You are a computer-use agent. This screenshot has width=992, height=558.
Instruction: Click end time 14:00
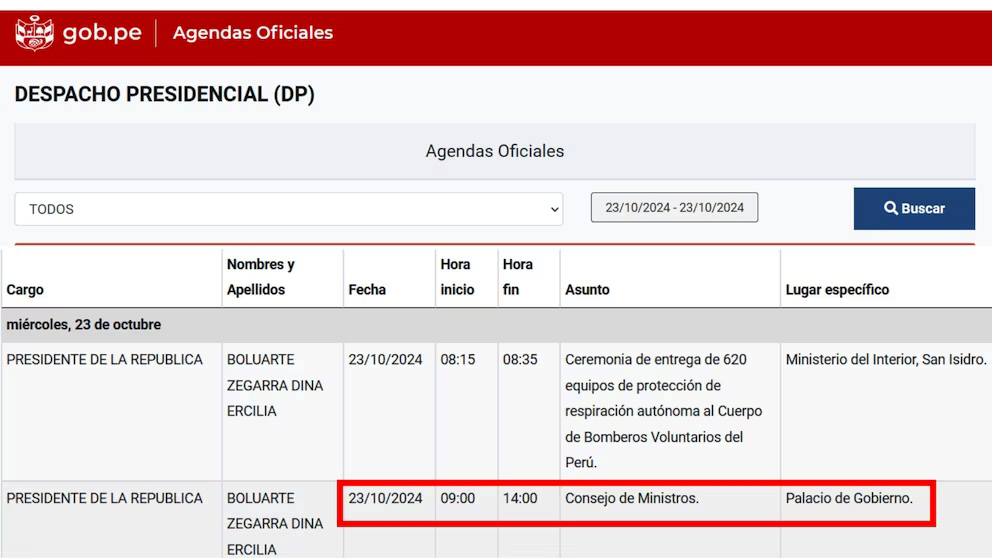point(520,499)
